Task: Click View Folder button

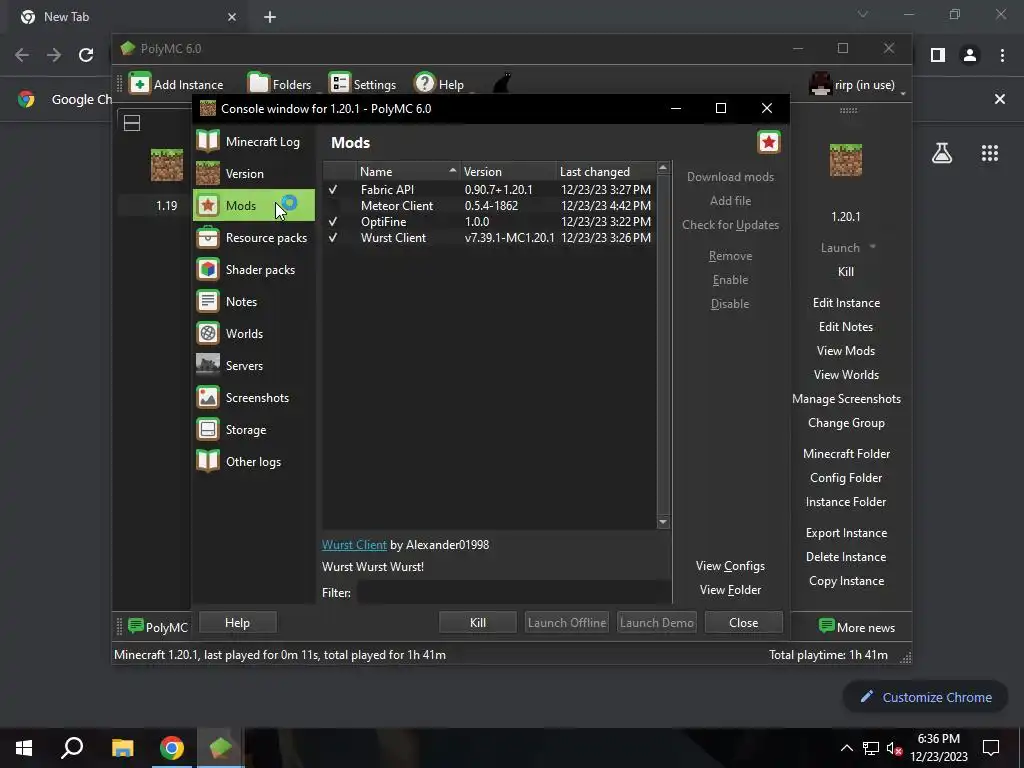Action: tap(730, 590)
